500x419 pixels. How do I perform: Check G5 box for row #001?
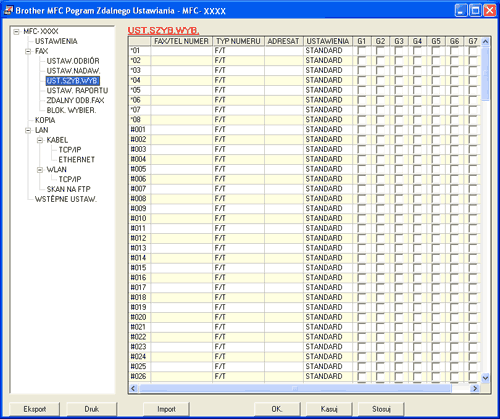[x=435, y=130]
